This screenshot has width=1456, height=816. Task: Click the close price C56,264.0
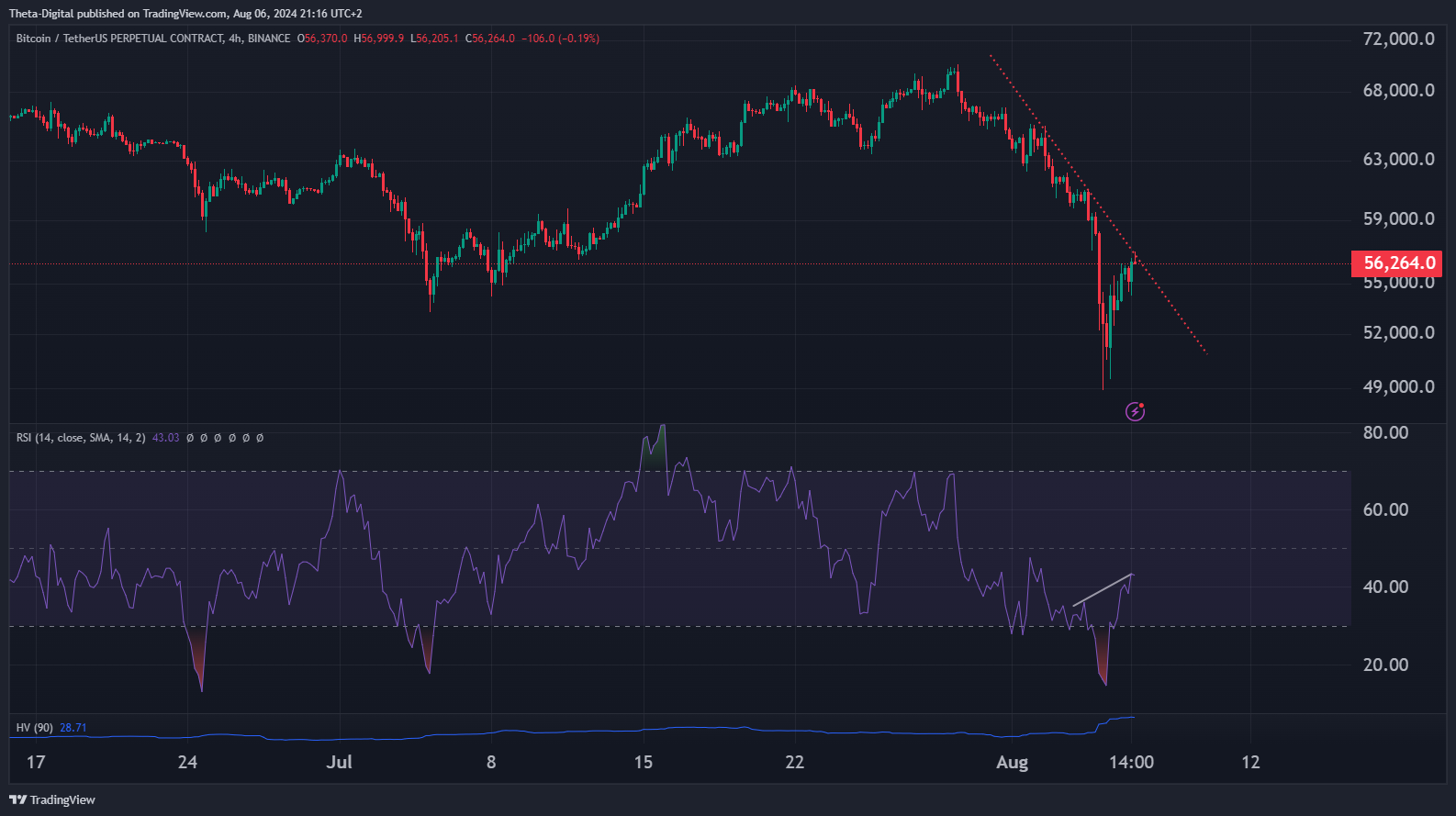click(490, 39)
